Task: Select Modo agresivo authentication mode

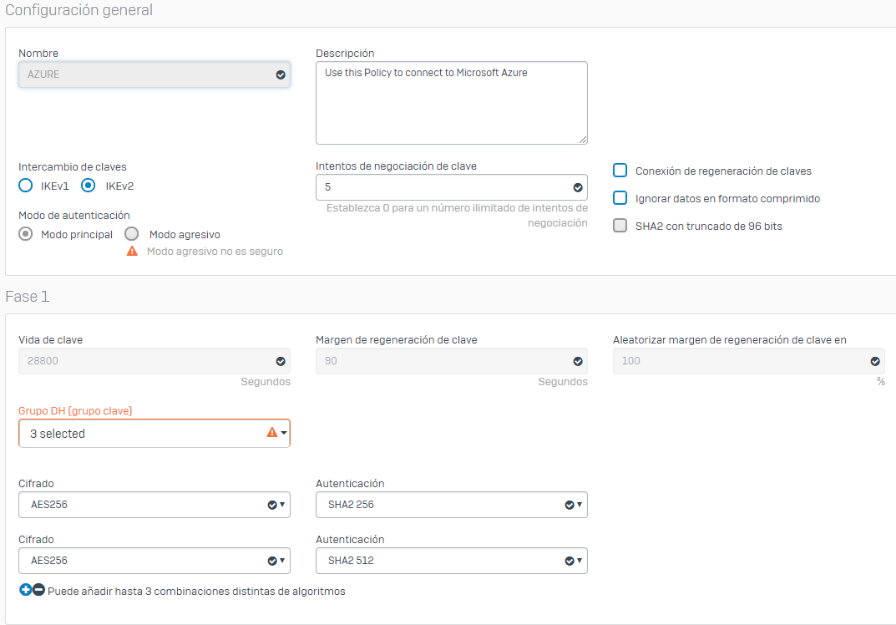Action: tap(131, 233)
